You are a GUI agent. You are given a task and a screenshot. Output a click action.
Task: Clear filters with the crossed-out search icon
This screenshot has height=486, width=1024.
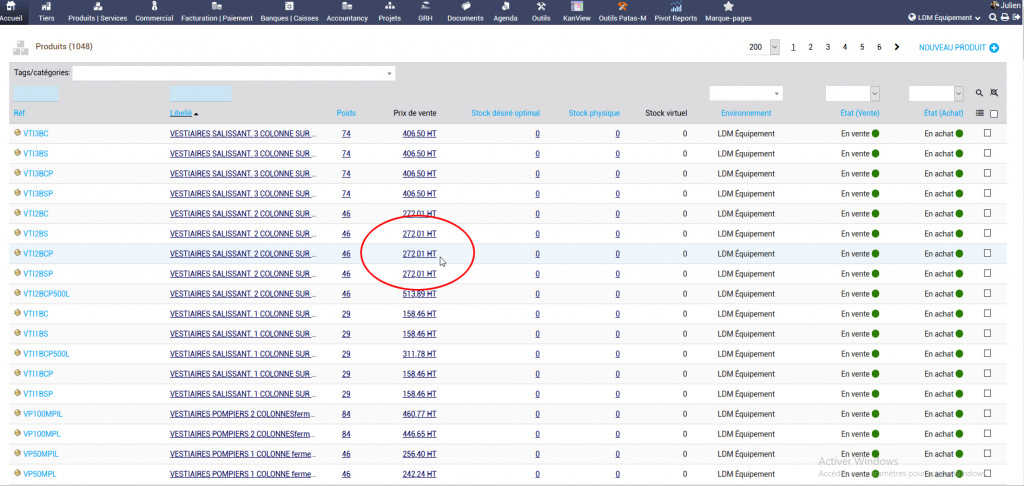tap(993, 93)
